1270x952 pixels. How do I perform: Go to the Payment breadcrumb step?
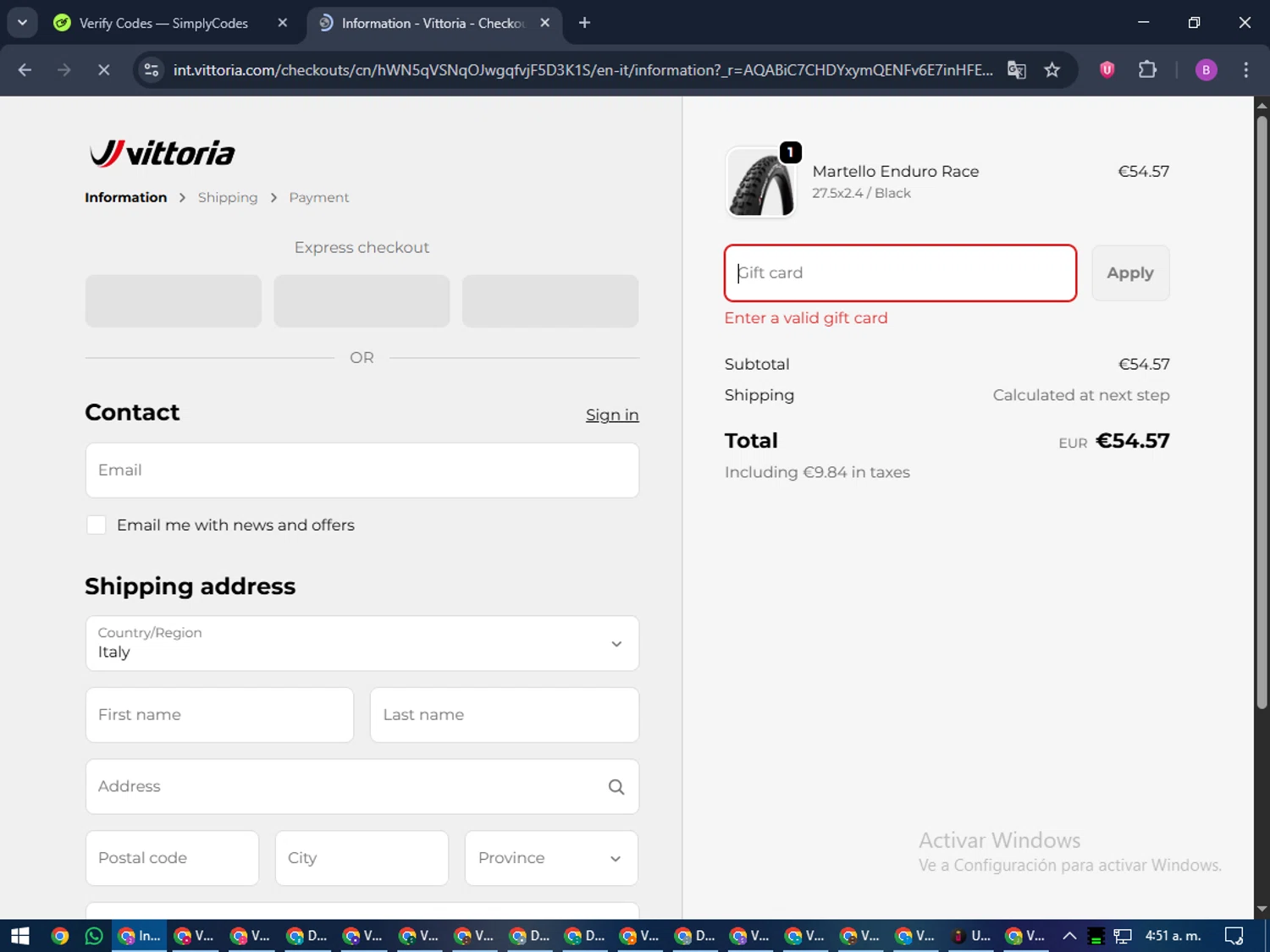319,197
